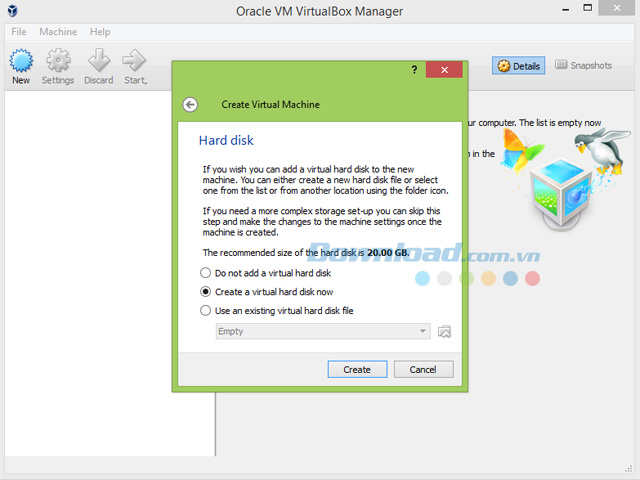This screenshot has height=480, width=640.
Task: Click the Start arrow toolbar icon
Action: click(135, 66)
